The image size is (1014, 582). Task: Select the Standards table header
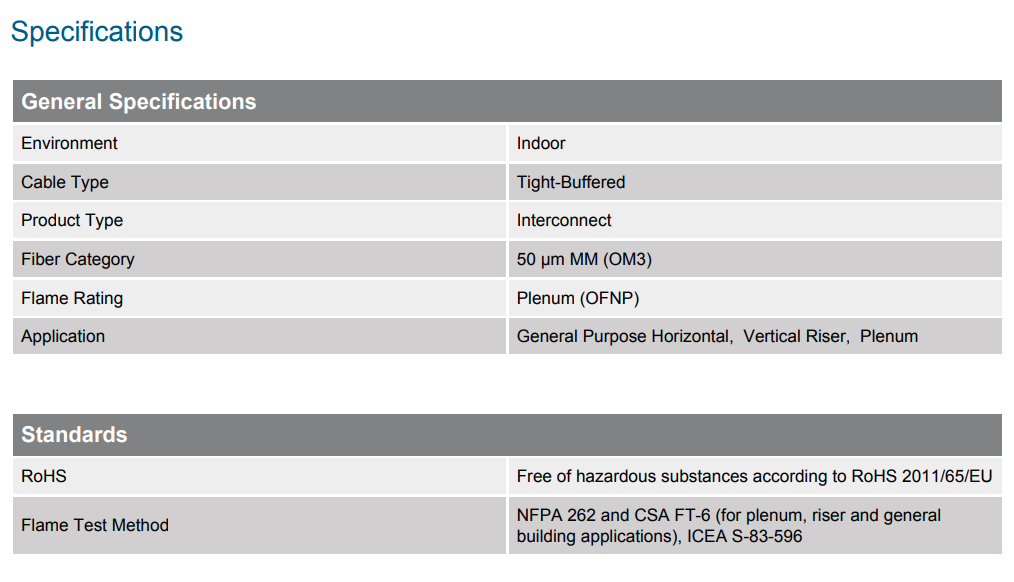[x=74, y=435]
